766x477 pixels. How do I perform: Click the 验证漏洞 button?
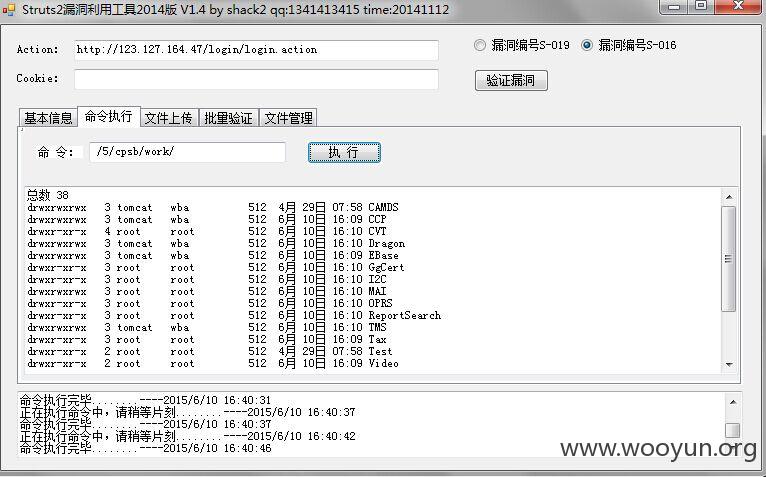coord(511,81)
